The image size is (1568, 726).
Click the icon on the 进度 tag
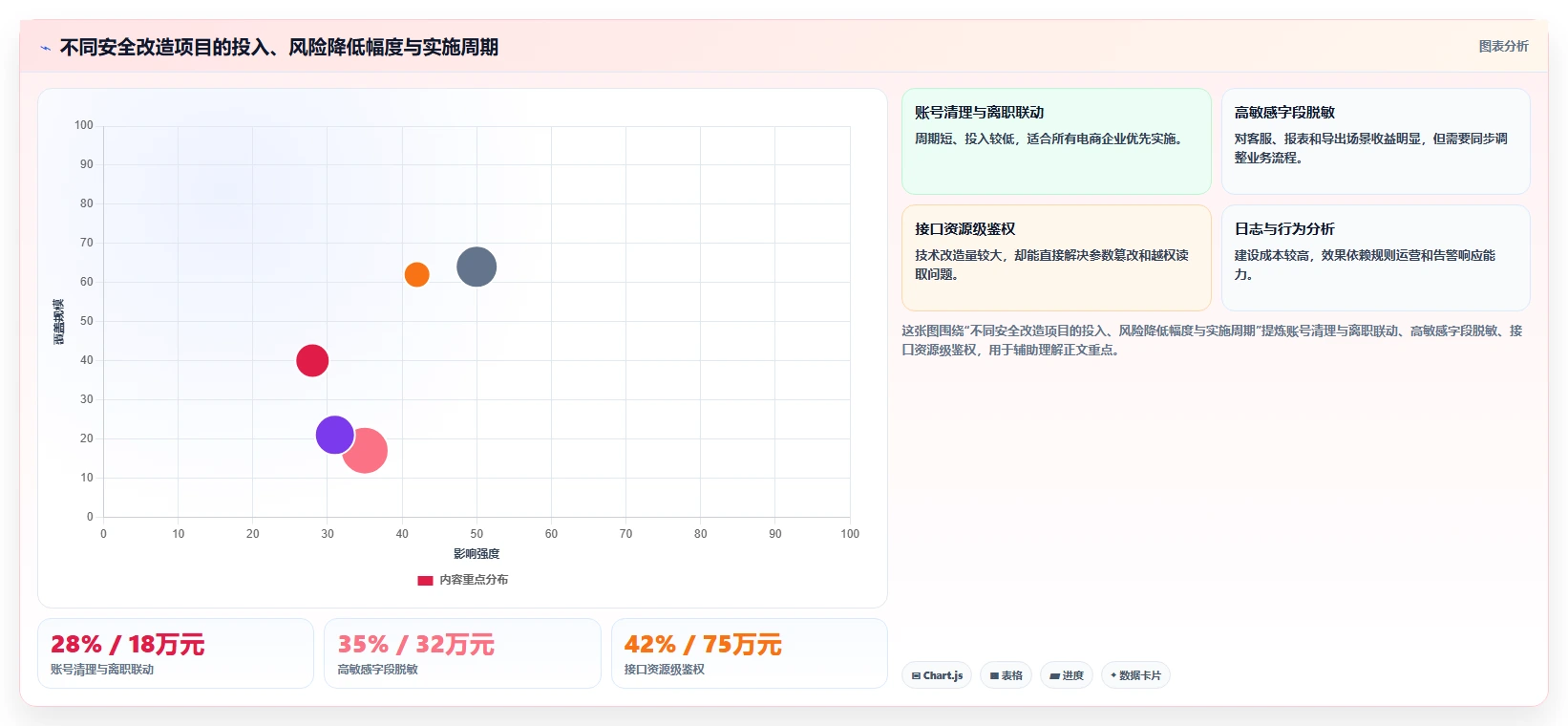(1054, 675)
